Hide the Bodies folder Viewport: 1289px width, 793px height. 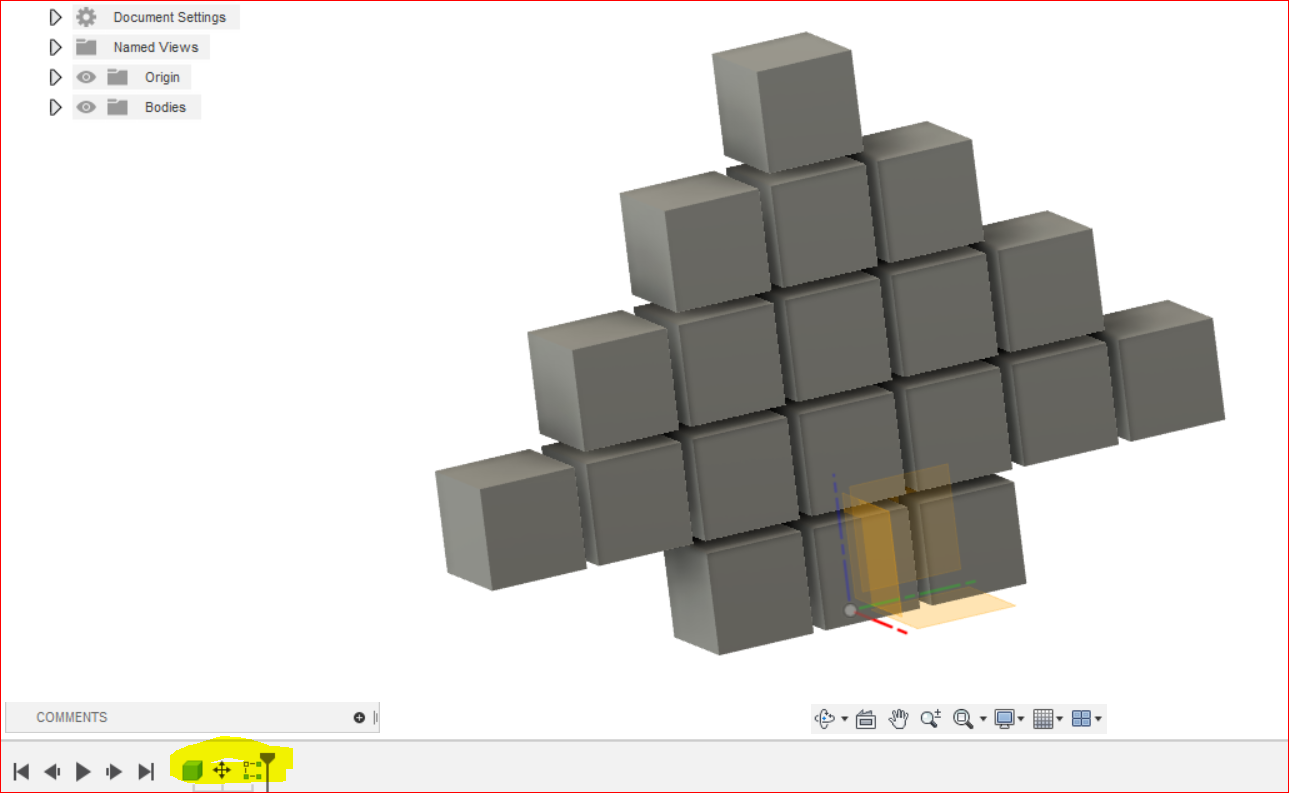pos(86,107)
